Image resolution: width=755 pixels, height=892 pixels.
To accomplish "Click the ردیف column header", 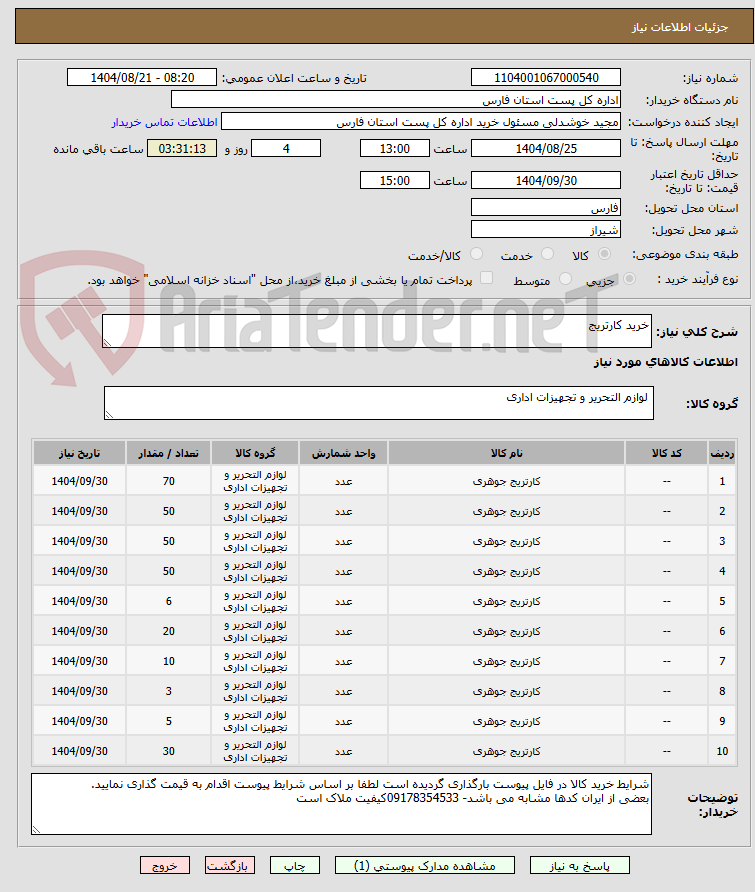I will pos(722,453).
